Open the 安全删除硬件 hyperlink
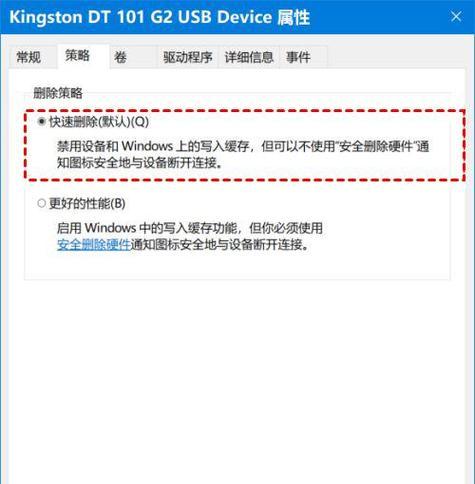 (93, 245)
